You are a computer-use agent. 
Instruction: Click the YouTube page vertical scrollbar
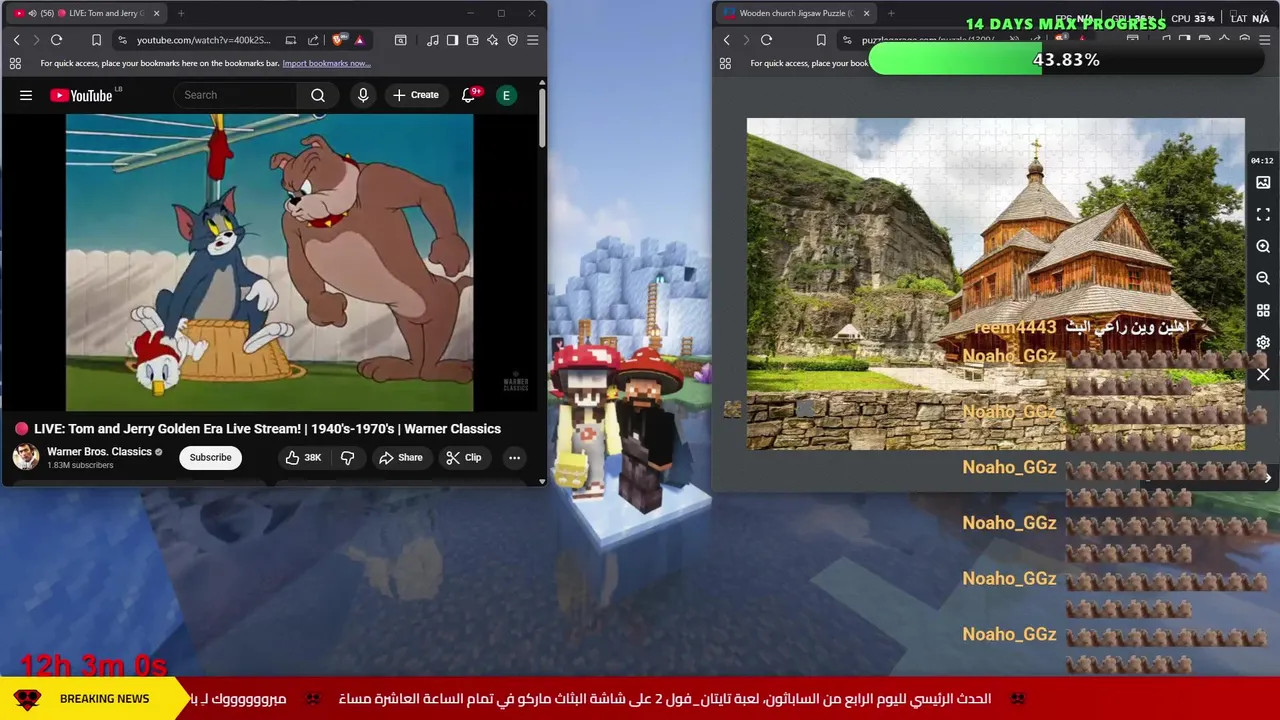click(542, 120)
